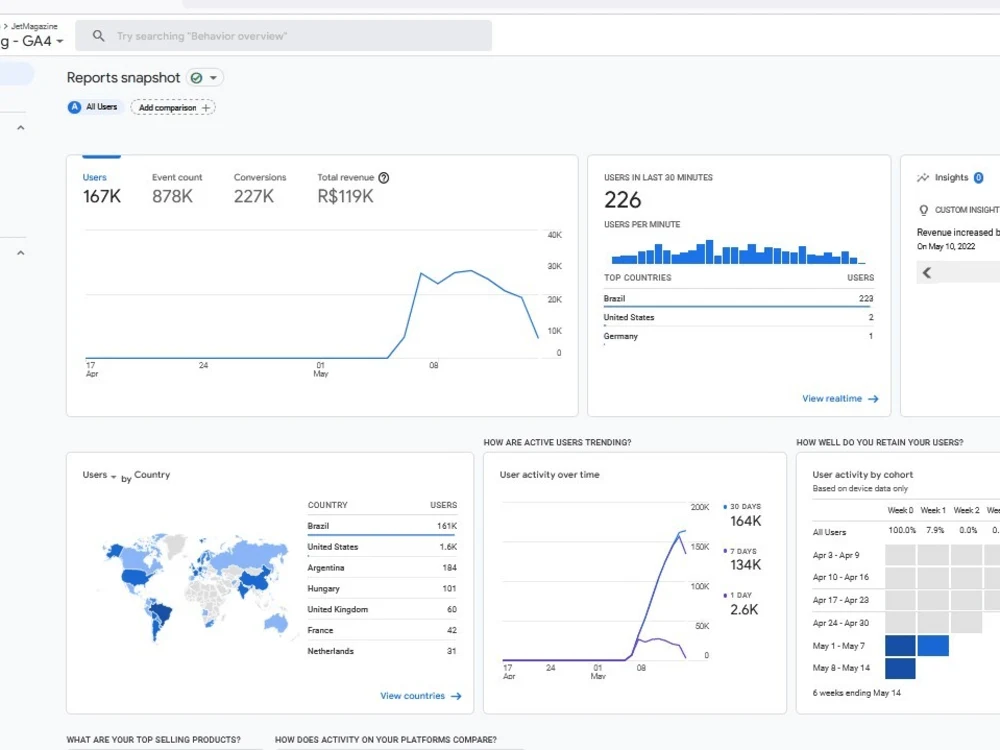This screenshot has height=750, width=1000.
Task: Click the 226 users in last 30 minutes value
Action: coord(622,200)
